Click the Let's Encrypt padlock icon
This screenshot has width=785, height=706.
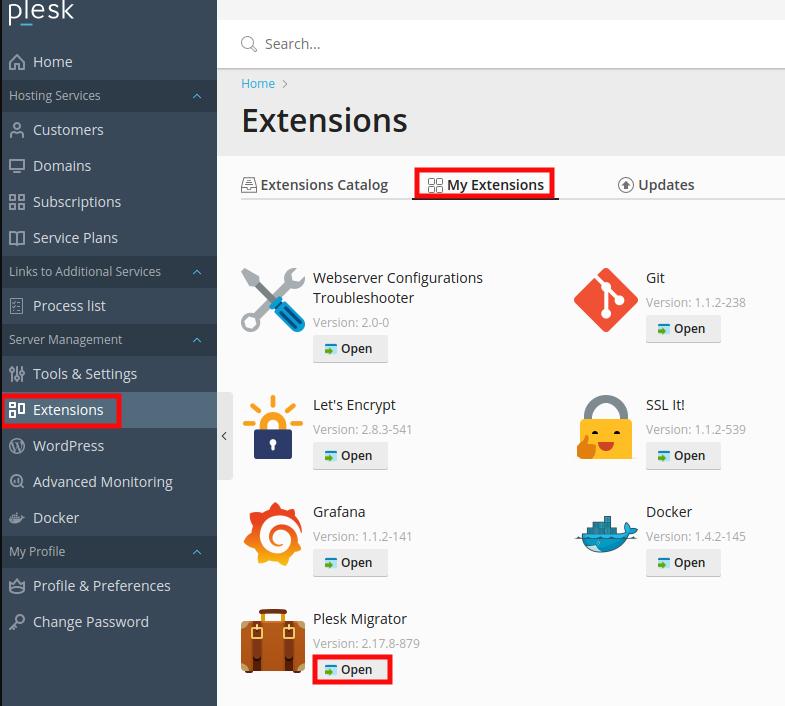pyautogui.click(x=272, y=427)
